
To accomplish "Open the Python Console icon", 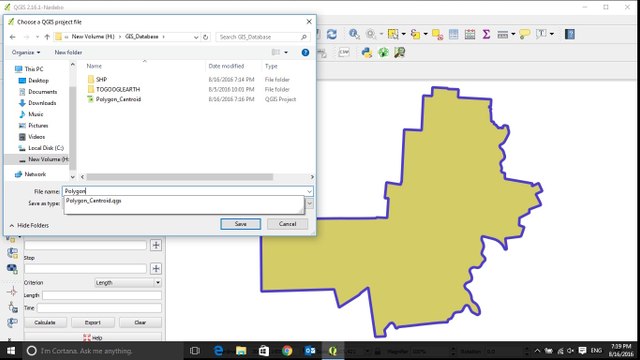I will [x=367, y=52].
